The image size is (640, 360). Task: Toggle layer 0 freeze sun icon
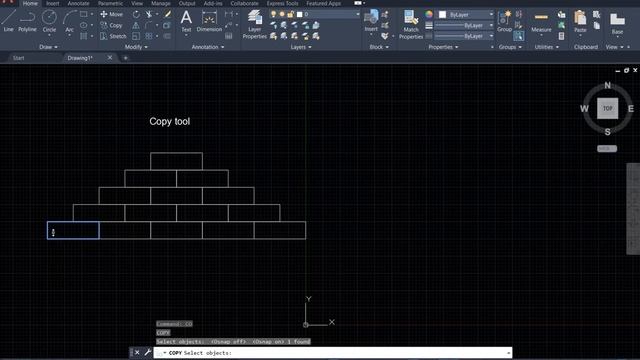click(282, 14)
